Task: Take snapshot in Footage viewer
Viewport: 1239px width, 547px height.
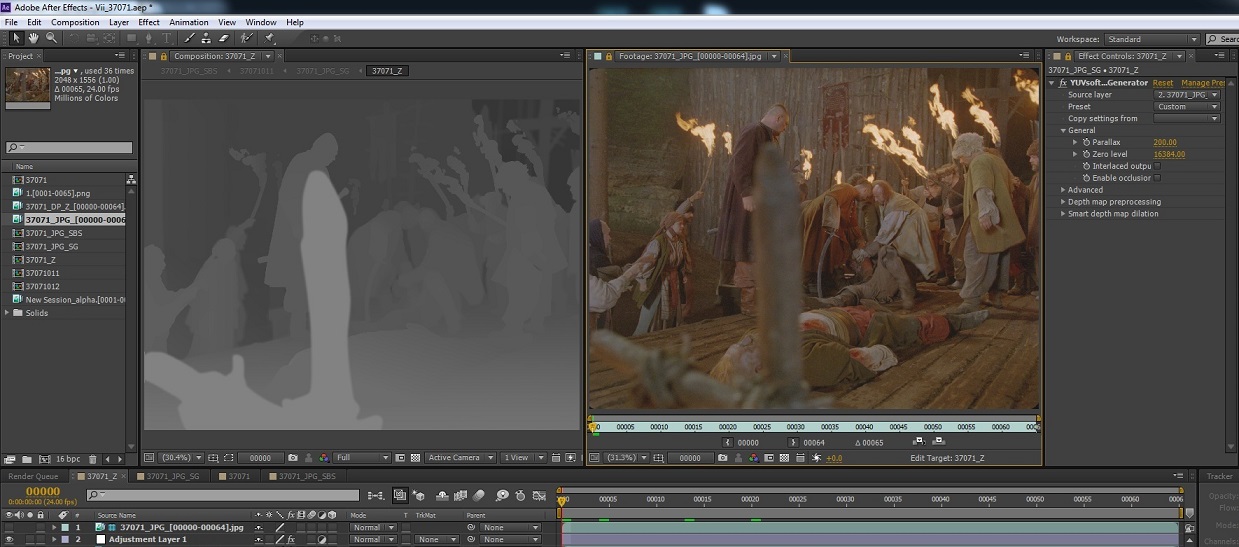Action: point(723,458)
